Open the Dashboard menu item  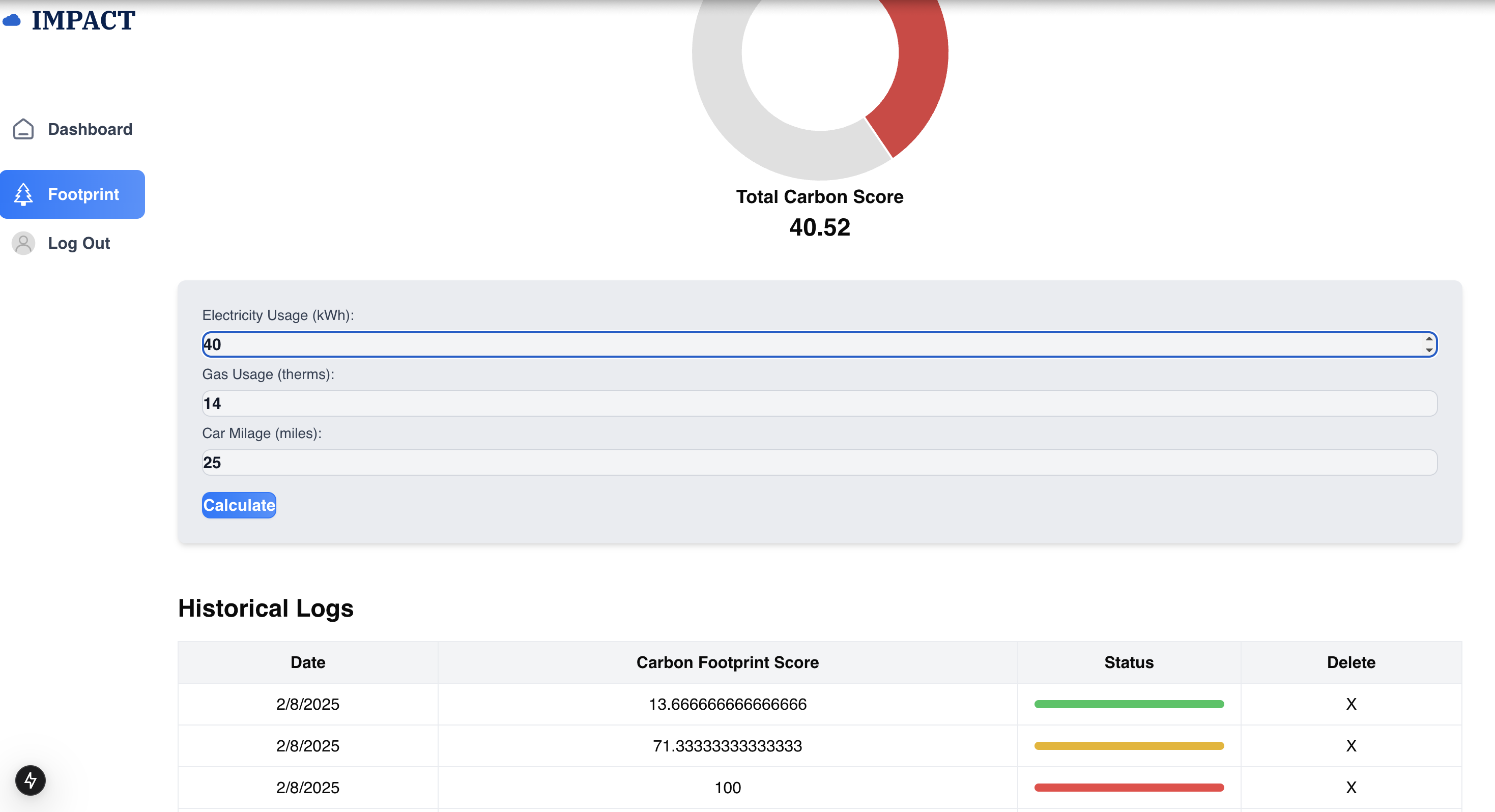pos(90,129)
